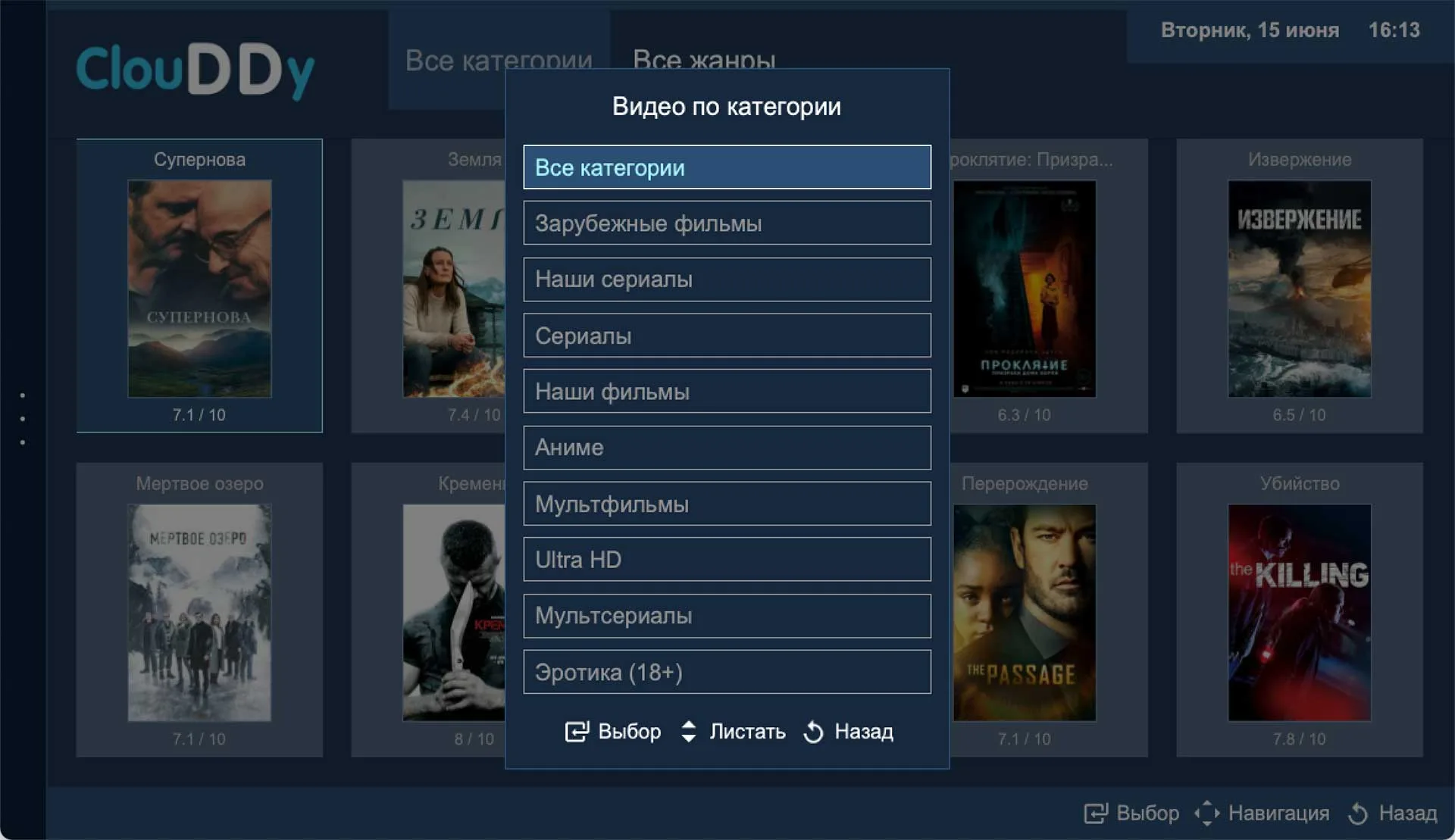Click the Выбор icon in dialog footer
Screen dimensions: 1455x840
click(x=576, y=731)
